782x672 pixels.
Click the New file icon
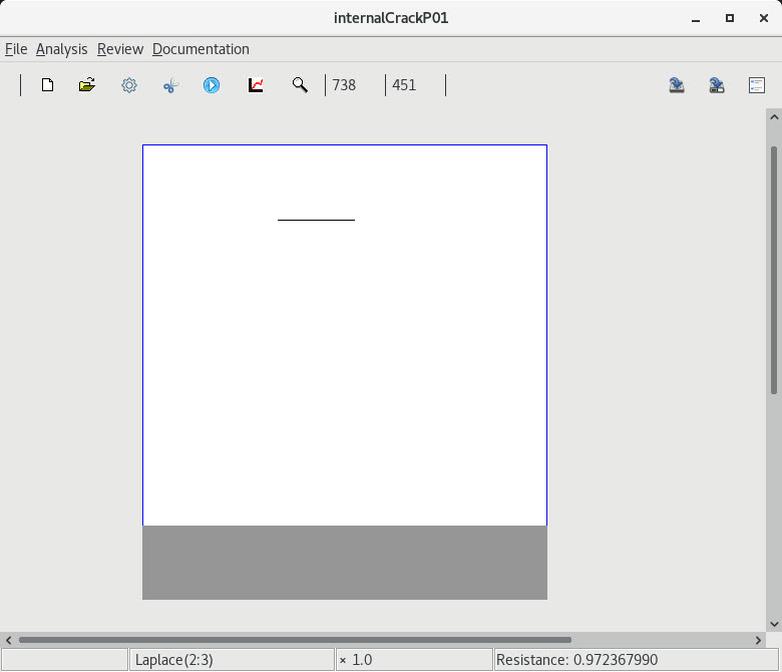(x=47, y=85)
